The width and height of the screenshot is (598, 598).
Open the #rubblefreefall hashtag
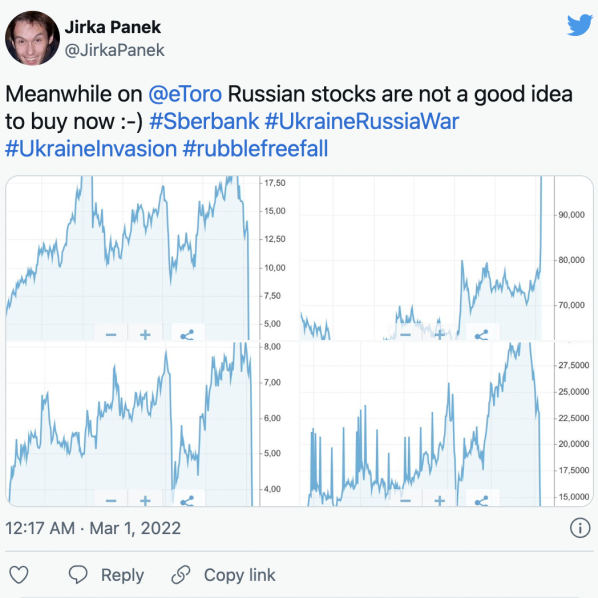point(255,148)
